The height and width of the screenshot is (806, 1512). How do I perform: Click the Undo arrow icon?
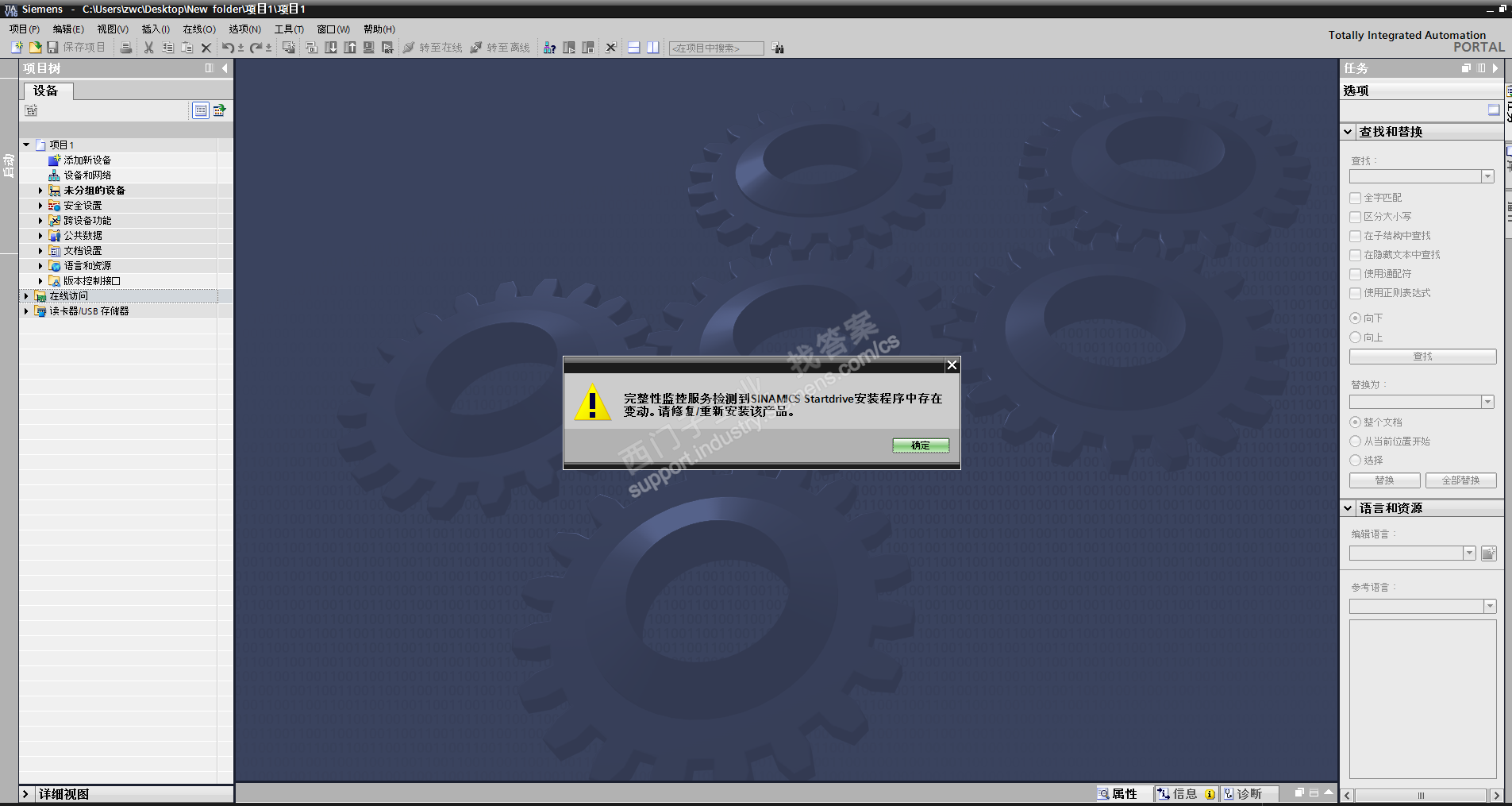(x=229, y=48)
